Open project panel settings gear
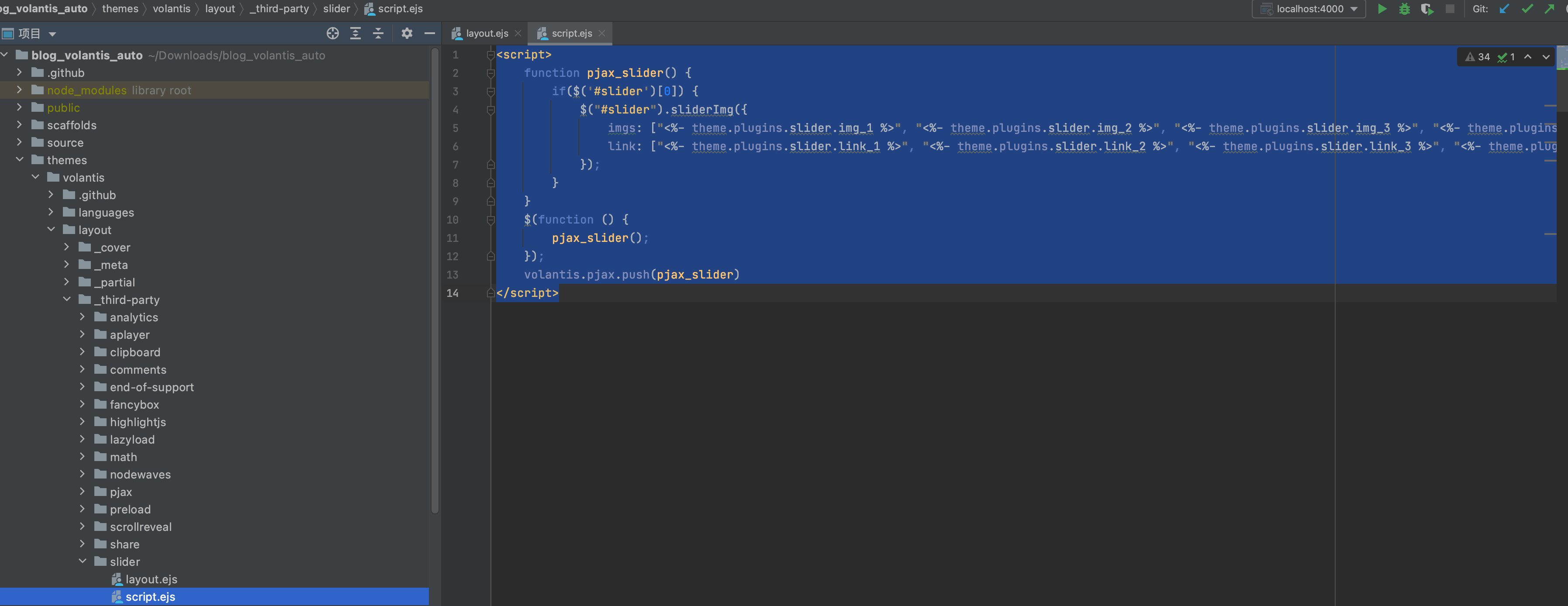 coord(407,34)
